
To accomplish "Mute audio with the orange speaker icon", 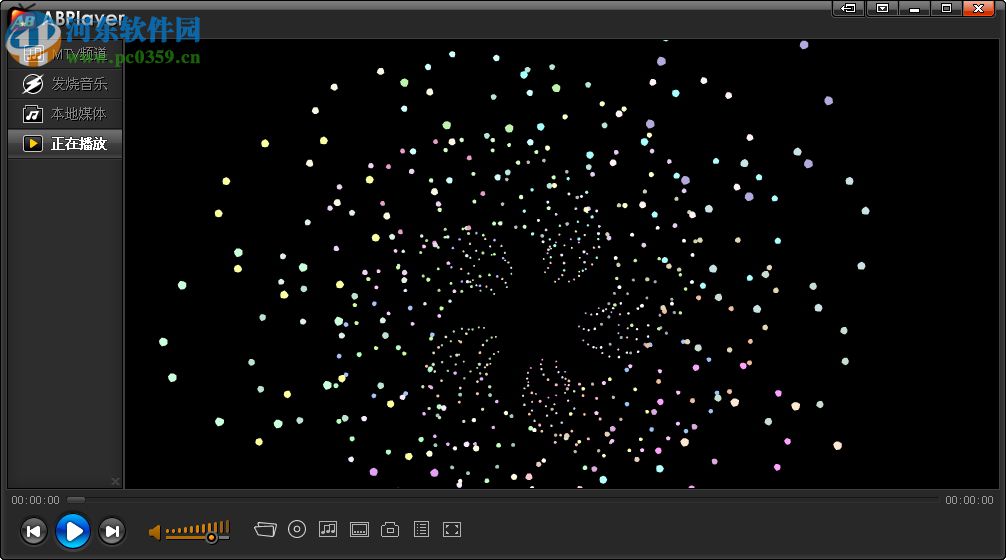I will coord(155,532).
